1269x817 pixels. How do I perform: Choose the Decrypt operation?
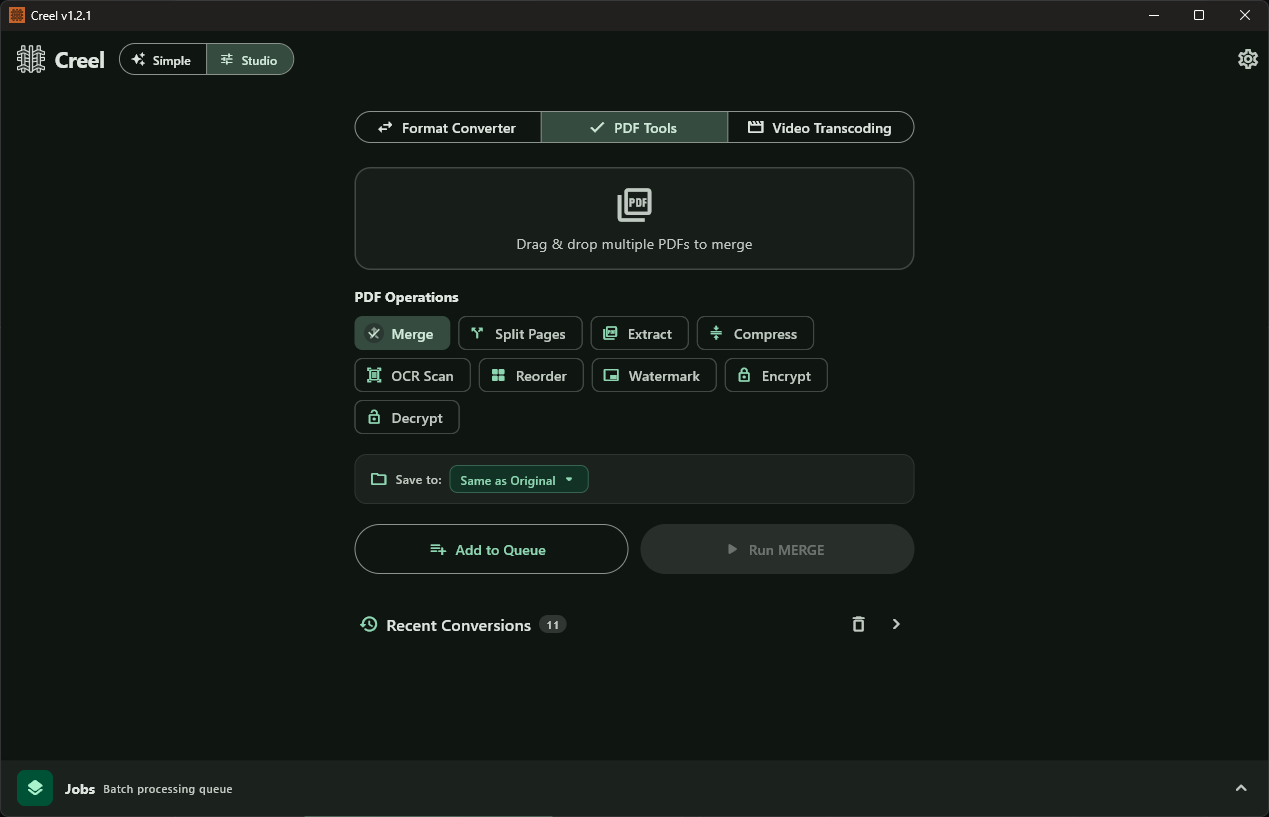point(407,417)
